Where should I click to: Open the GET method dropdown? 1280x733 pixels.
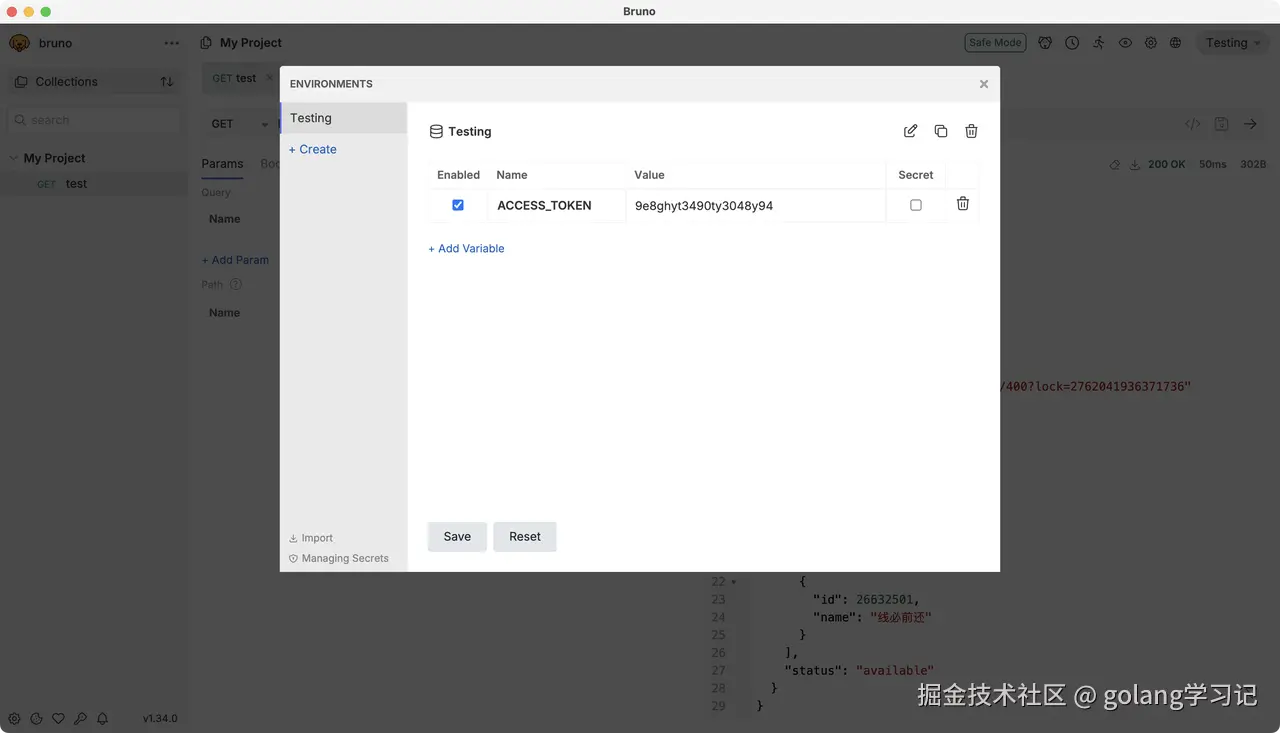point(240,124)
